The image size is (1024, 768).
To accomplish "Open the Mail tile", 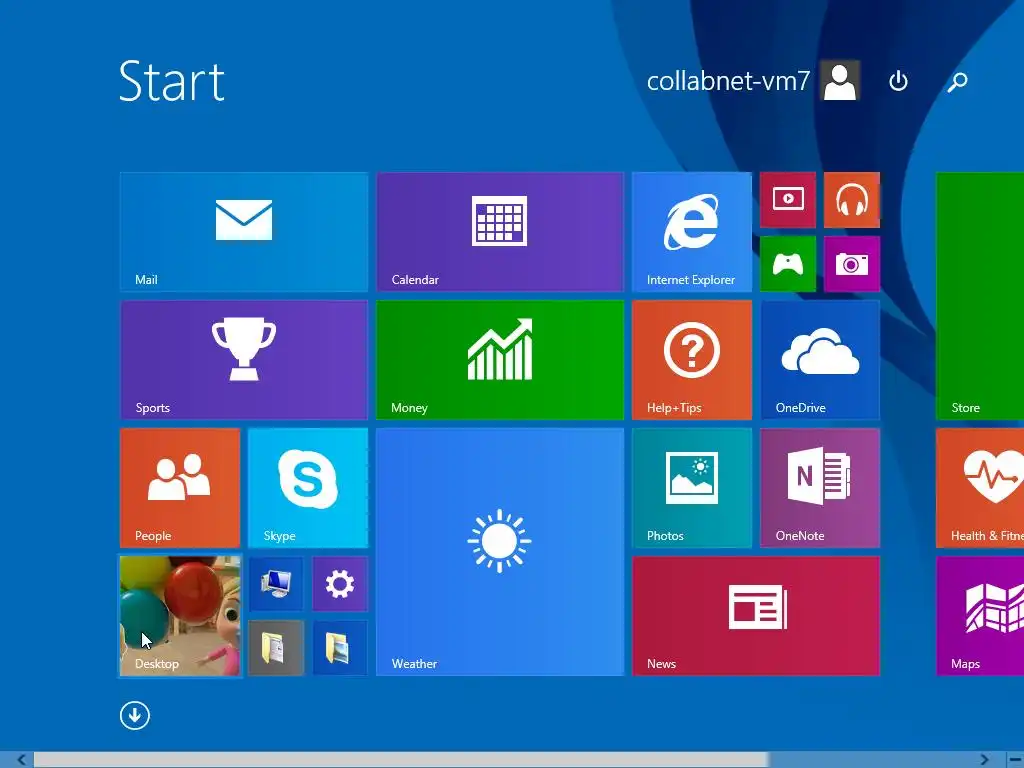I will (x=244, y=232).
